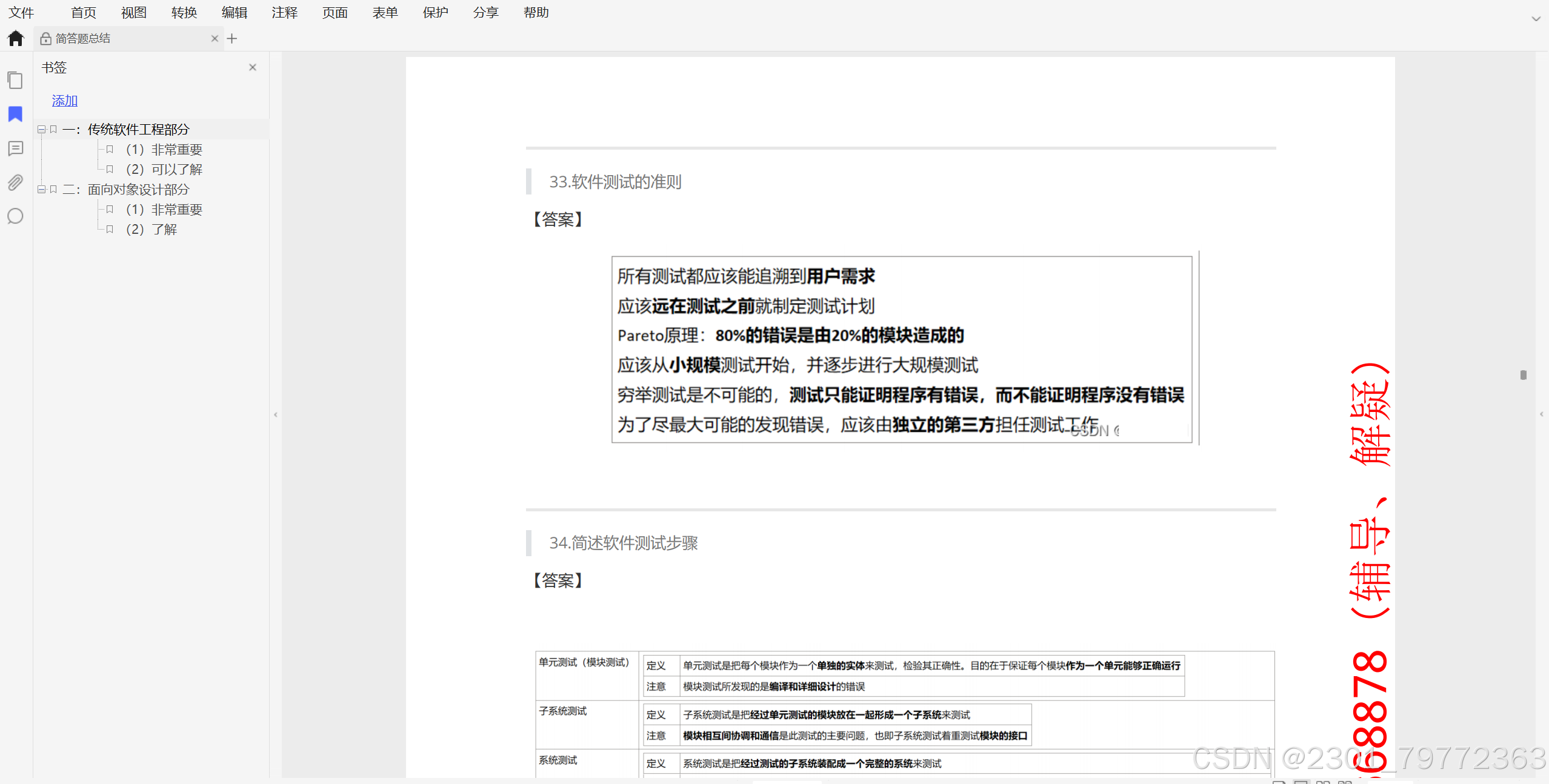
Task: Go to bookmark (2) 可以了解
Action: 164,170
